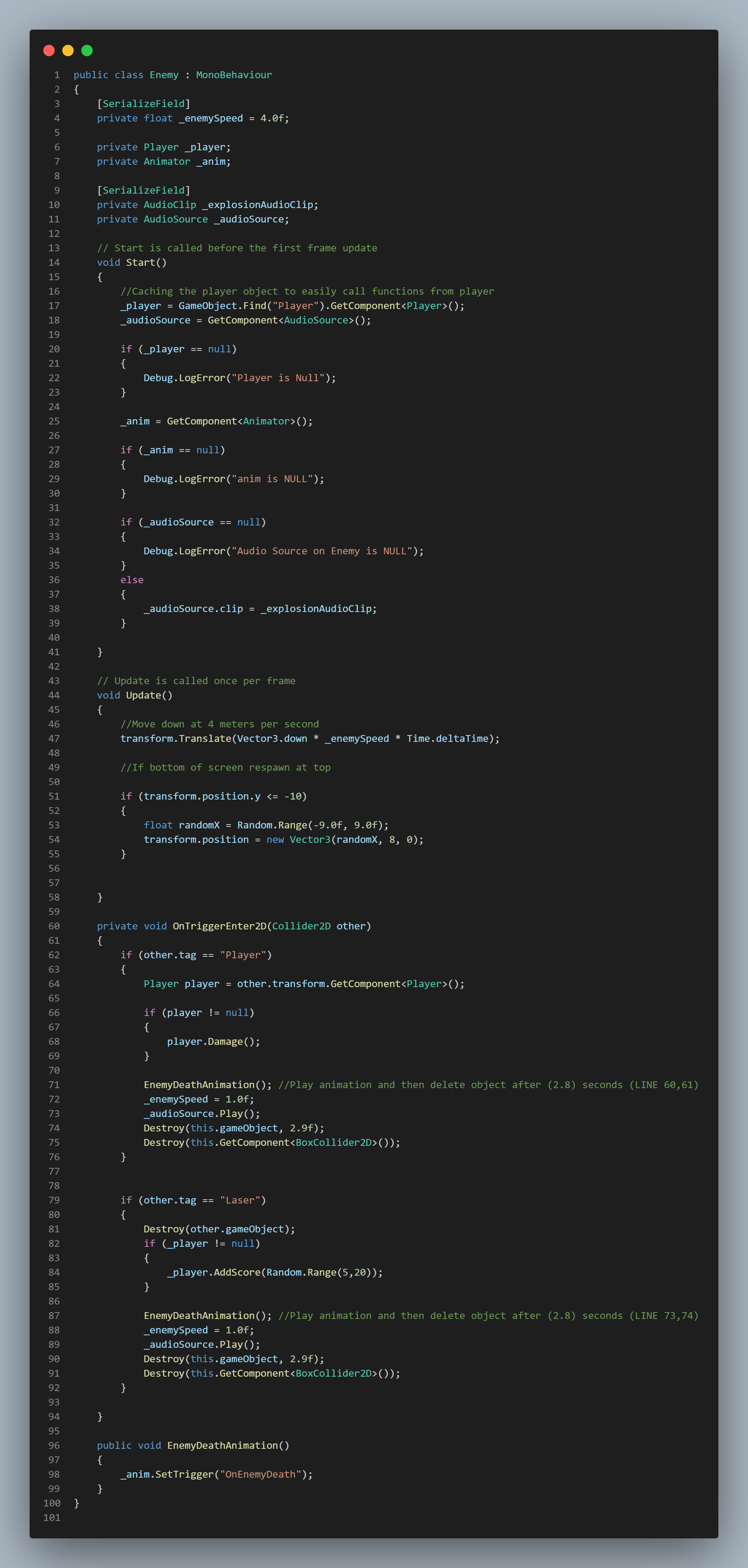Click 'Destroy(this.gameObject, 2.9f);' on line 74

pos(234,1128)
